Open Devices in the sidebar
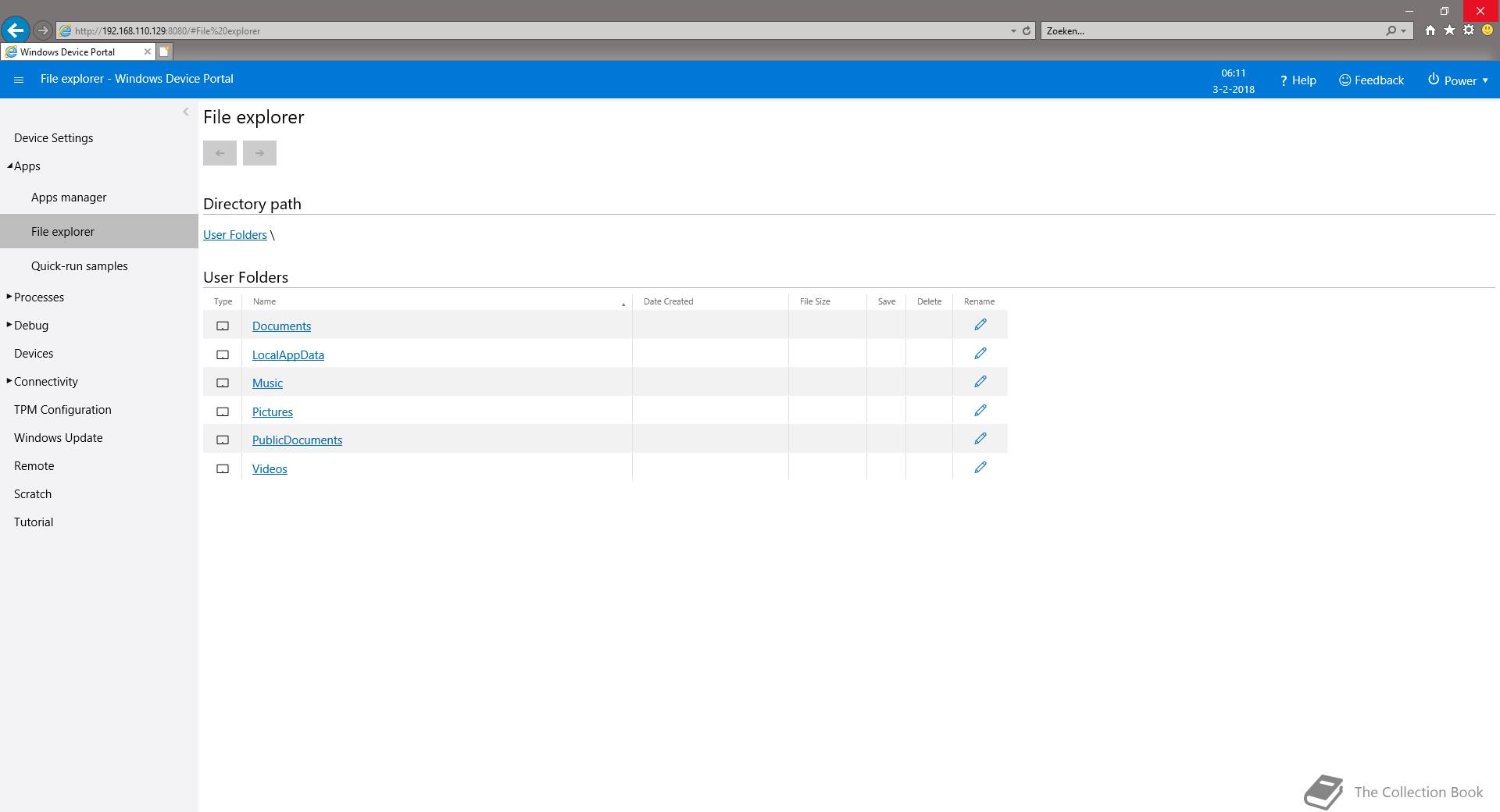 pyautogui.click(x=34, y=354)
